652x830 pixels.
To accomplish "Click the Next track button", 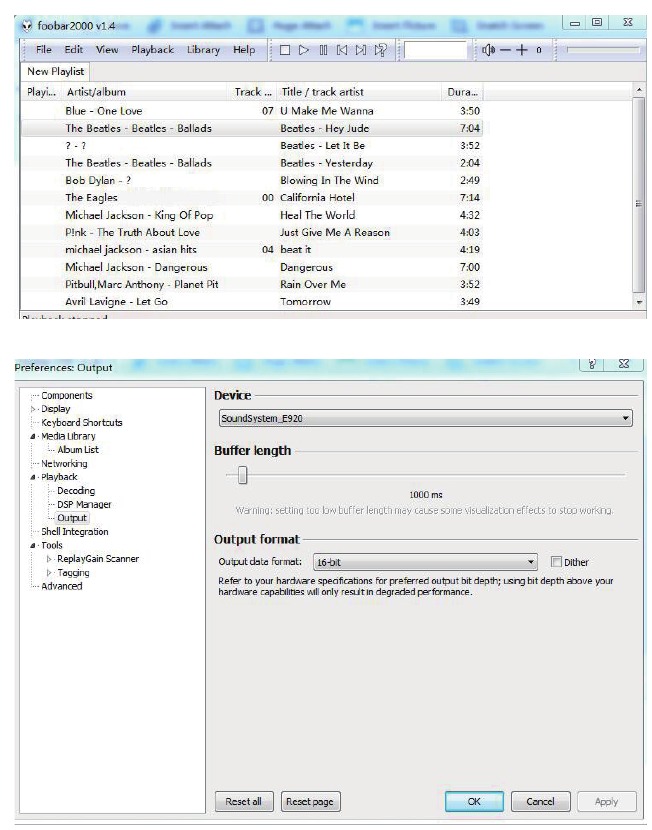I will coord(361,50).
